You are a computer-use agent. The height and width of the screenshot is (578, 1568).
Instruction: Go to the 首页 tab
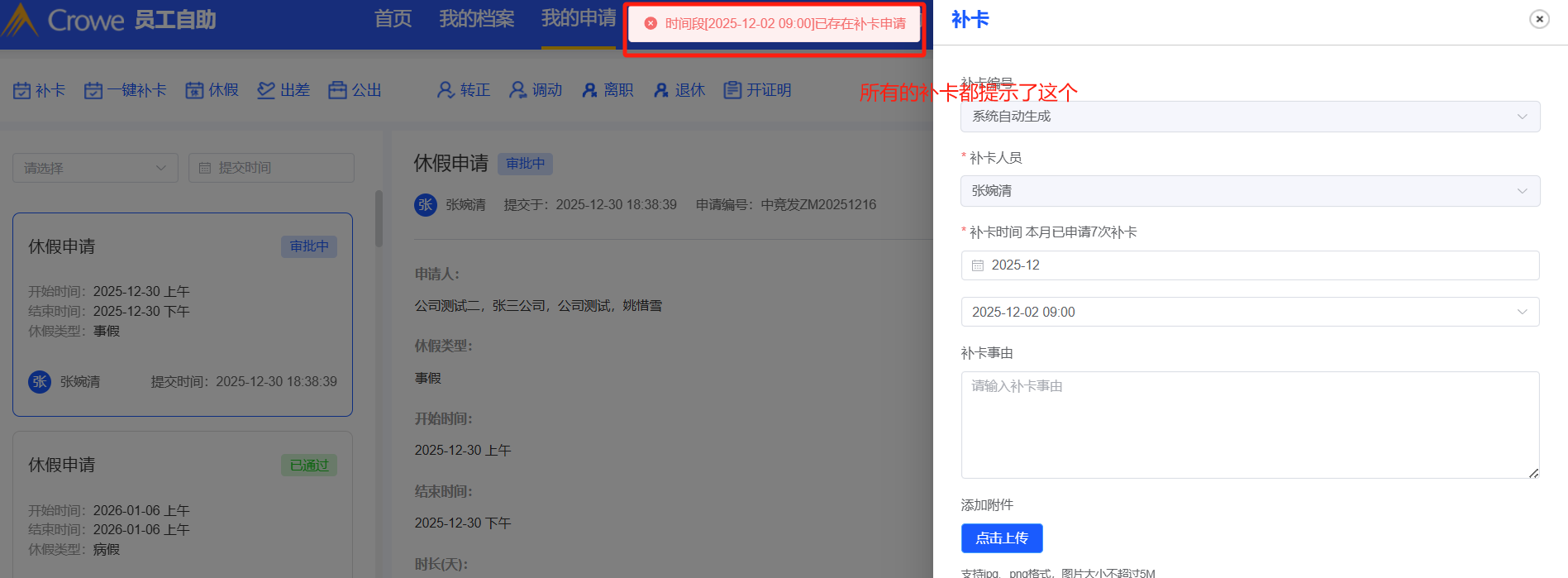393,19
